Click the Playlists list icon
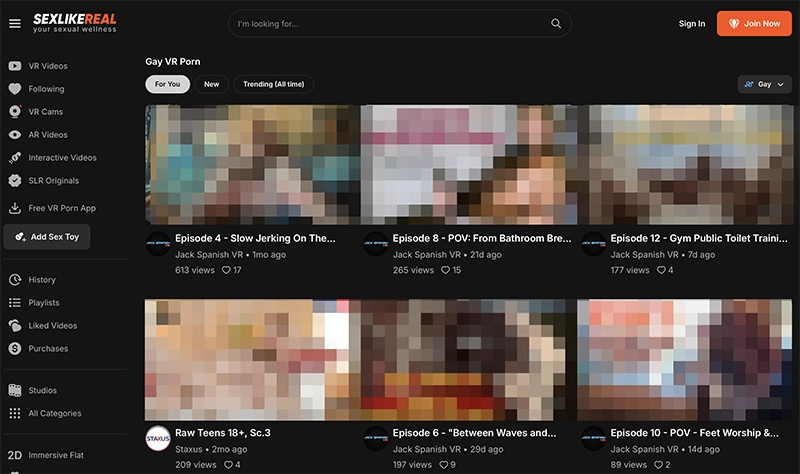The width and height of the screenshot is (800, 474). tap(15, 303)
